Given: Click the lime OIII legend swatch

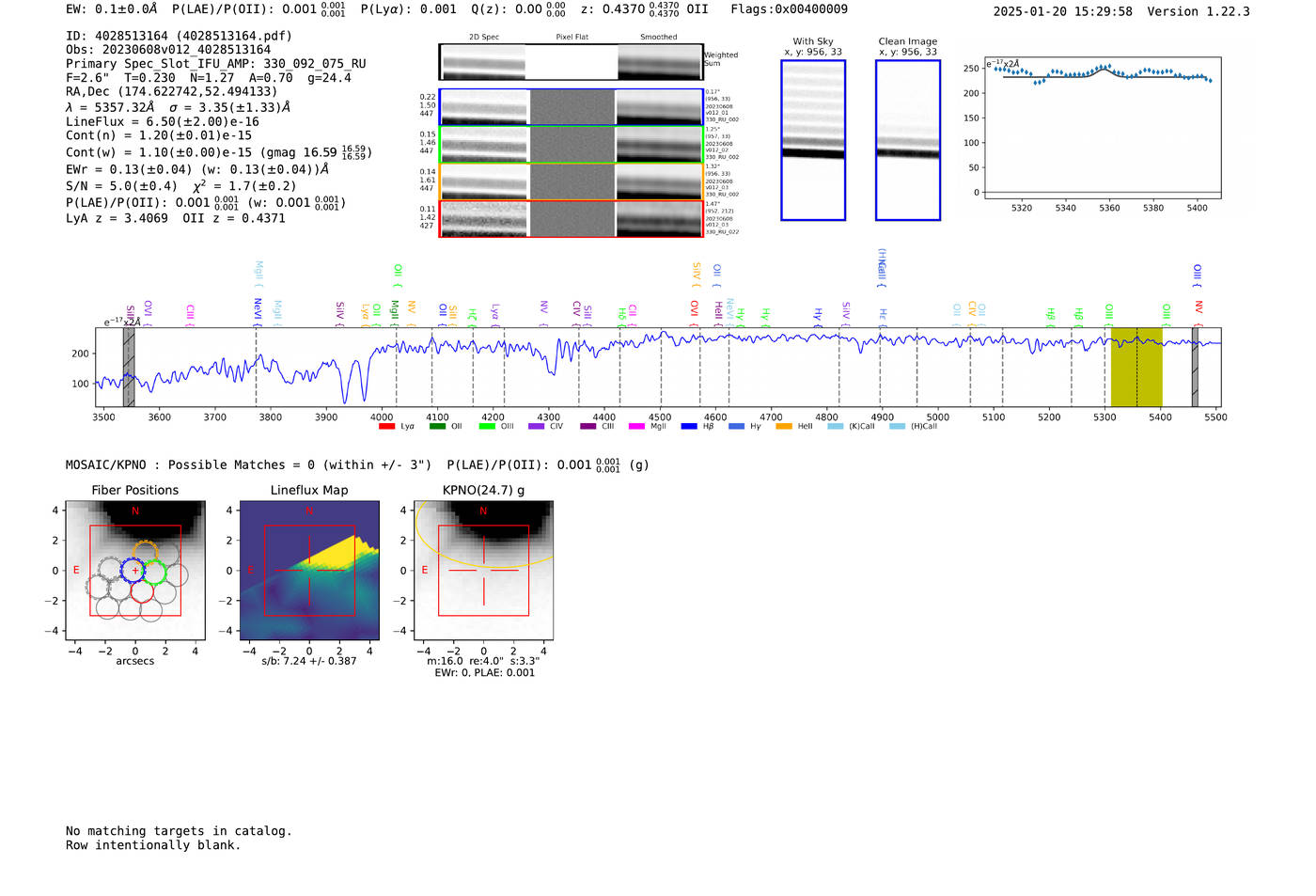Looking at the screenshot, I should pos(487,427).
